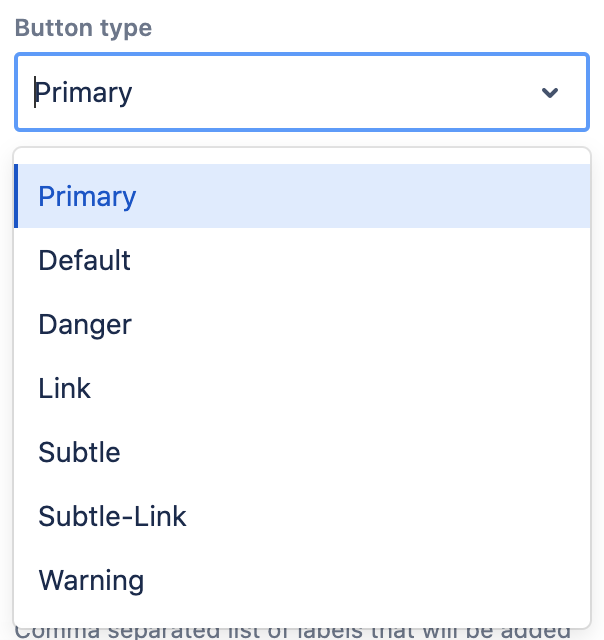604x640 pixels.
Task: Click the comma separated labels help text
Action: 294,631
